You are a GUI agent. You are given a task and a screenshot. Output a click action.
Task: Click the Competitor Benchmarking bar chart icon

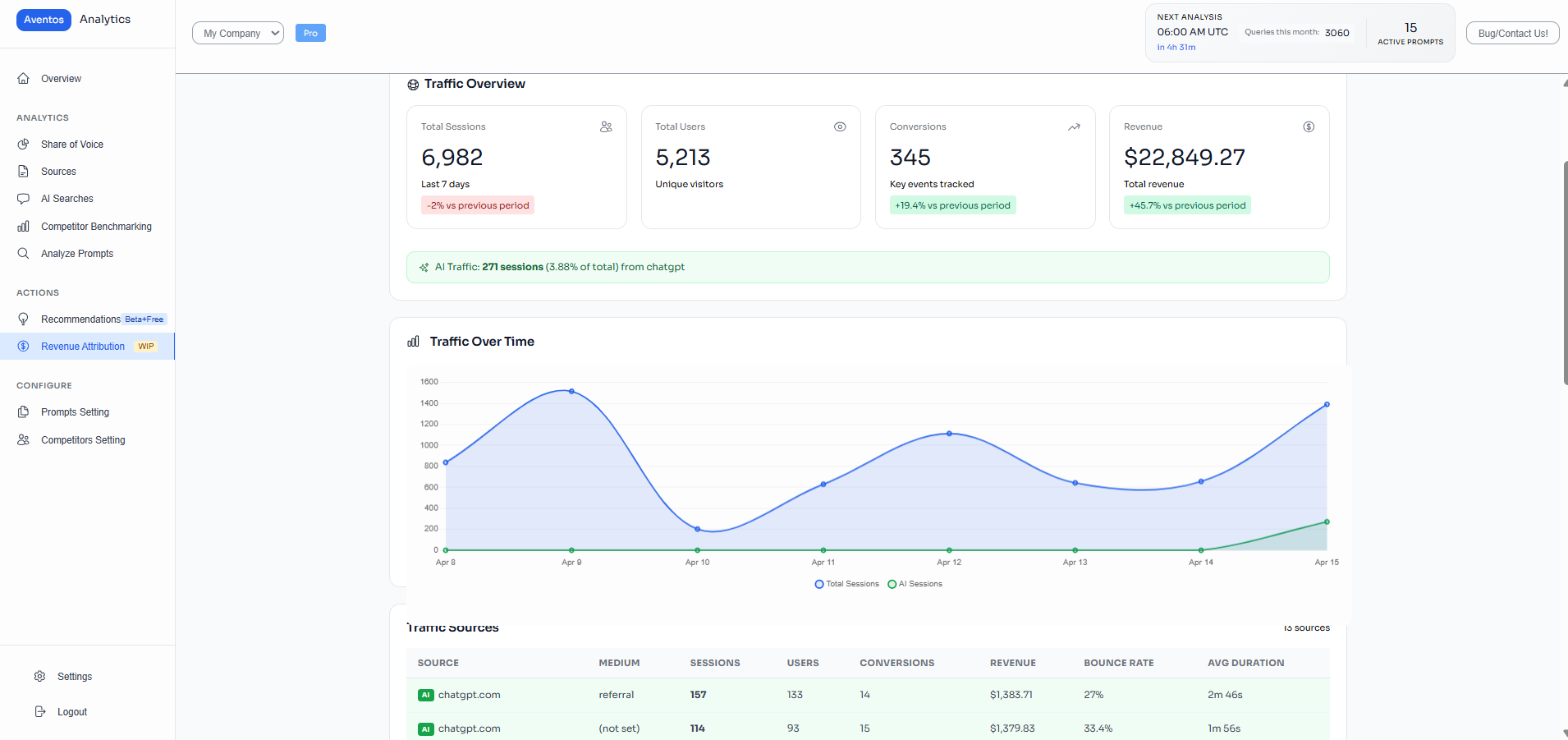pos(24,227)
